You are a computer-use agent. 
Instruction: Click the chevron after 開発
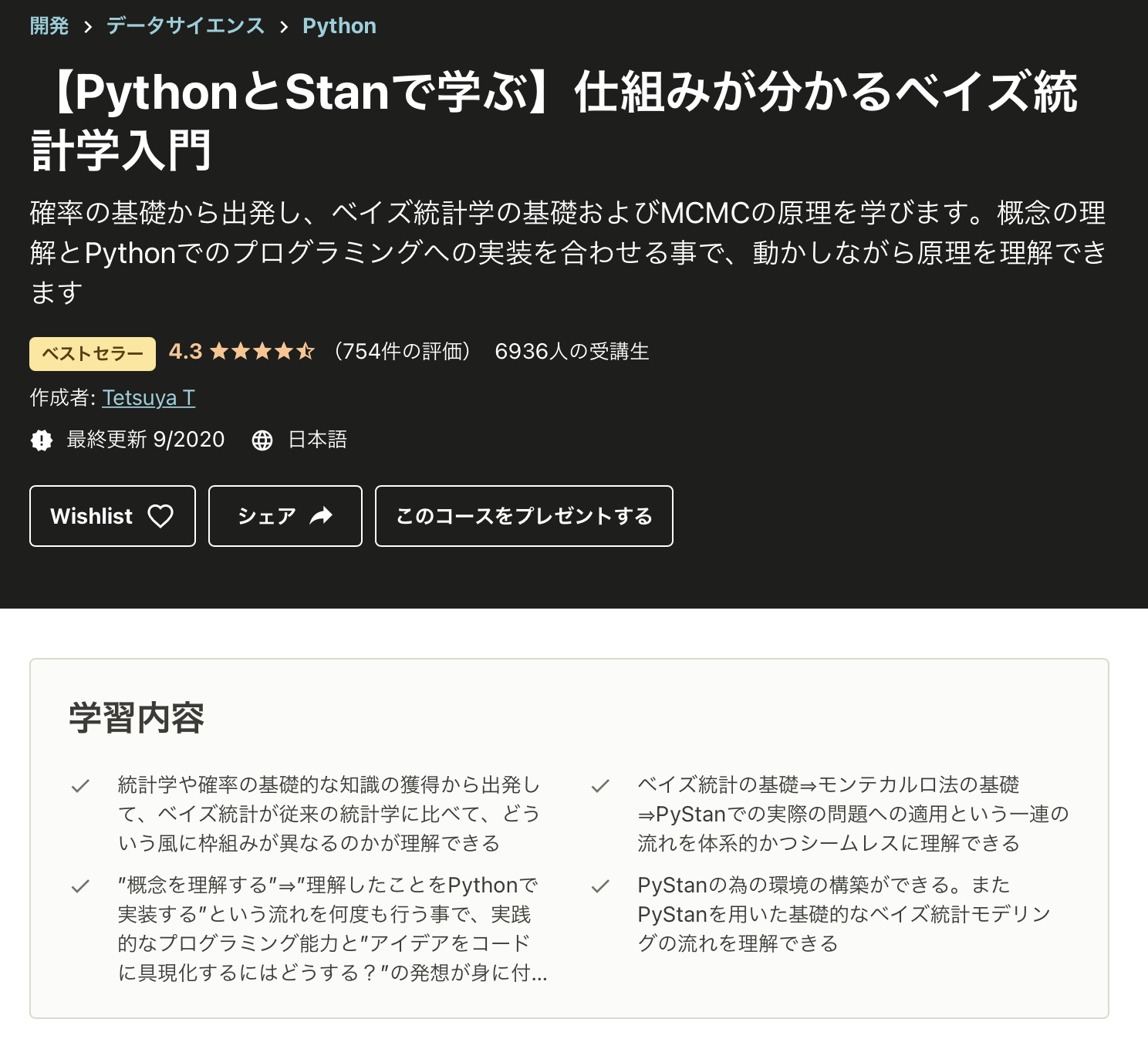point(88,27)
